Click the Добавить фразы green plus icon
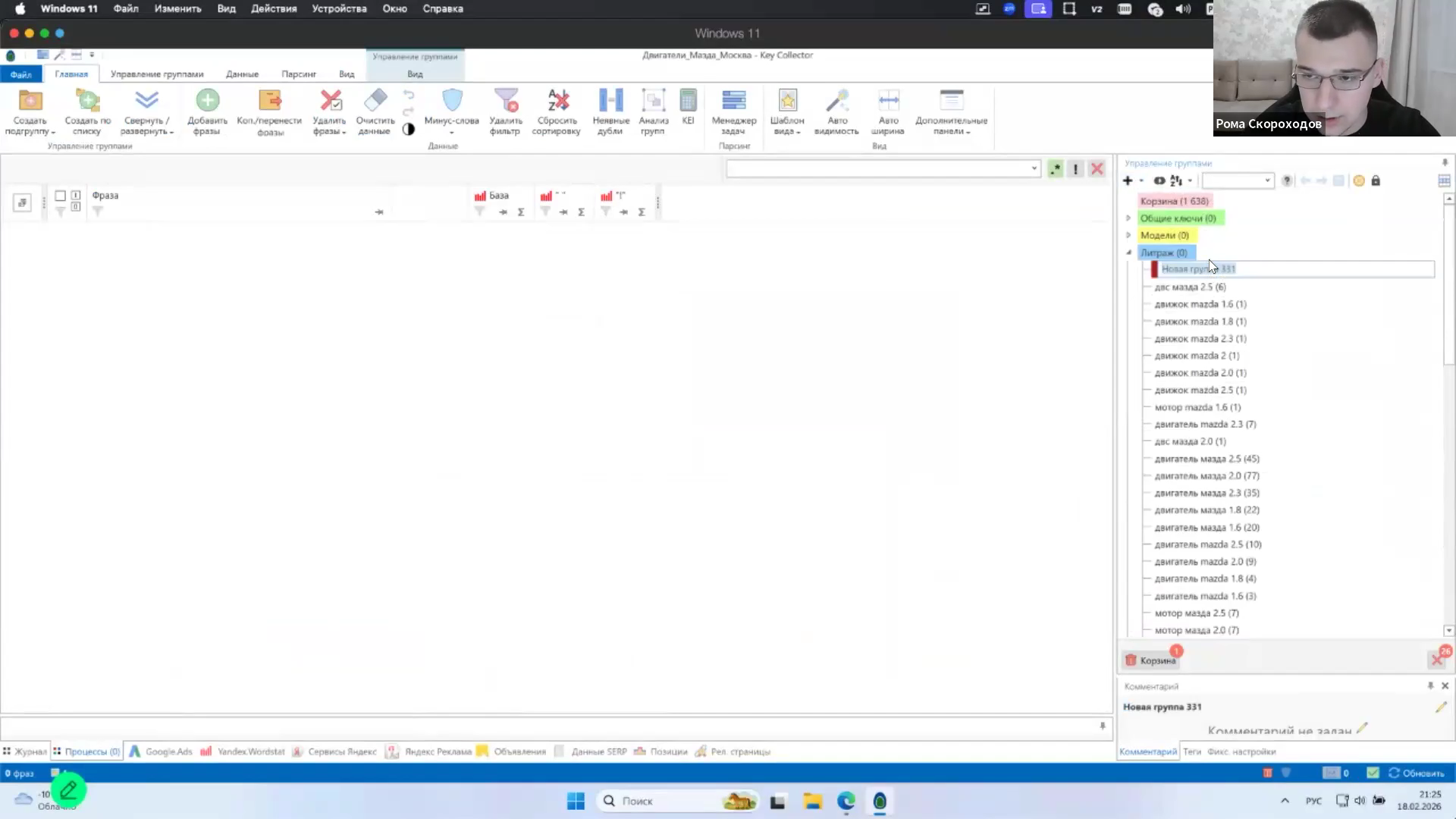 point(207,100)
